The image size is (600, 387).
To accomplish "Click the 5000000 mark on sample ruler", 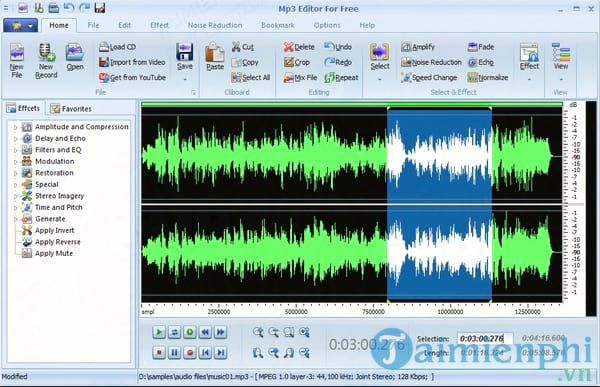I will [x=296, y=312].
